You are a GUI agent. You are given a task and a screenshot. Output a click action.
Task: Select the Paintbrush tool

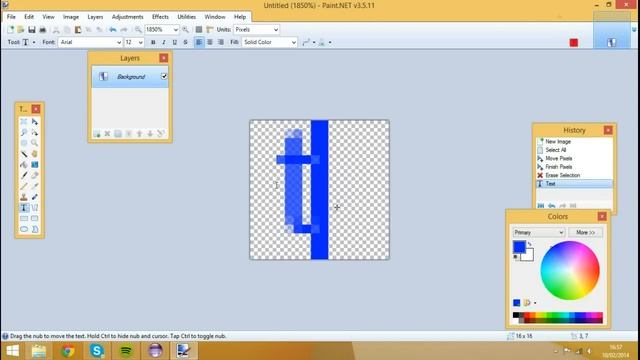(24, 175)
